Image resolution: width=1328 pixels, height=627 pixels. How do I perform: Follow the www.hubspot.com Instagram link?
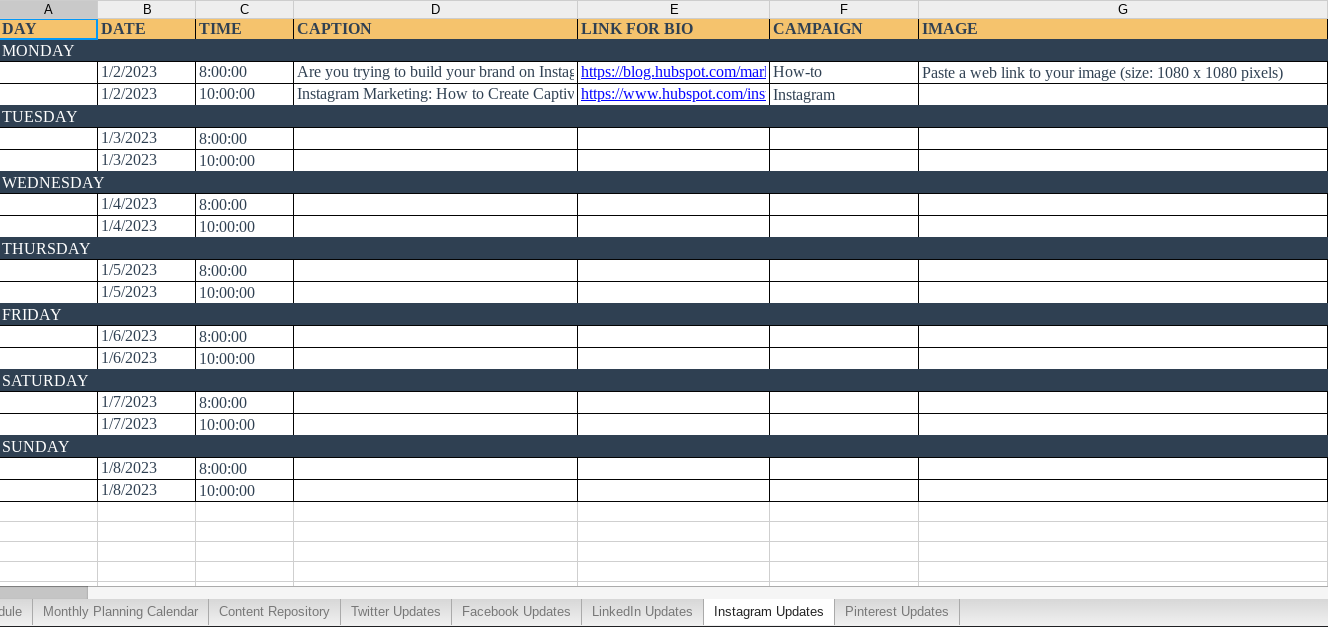coord(671,94)
